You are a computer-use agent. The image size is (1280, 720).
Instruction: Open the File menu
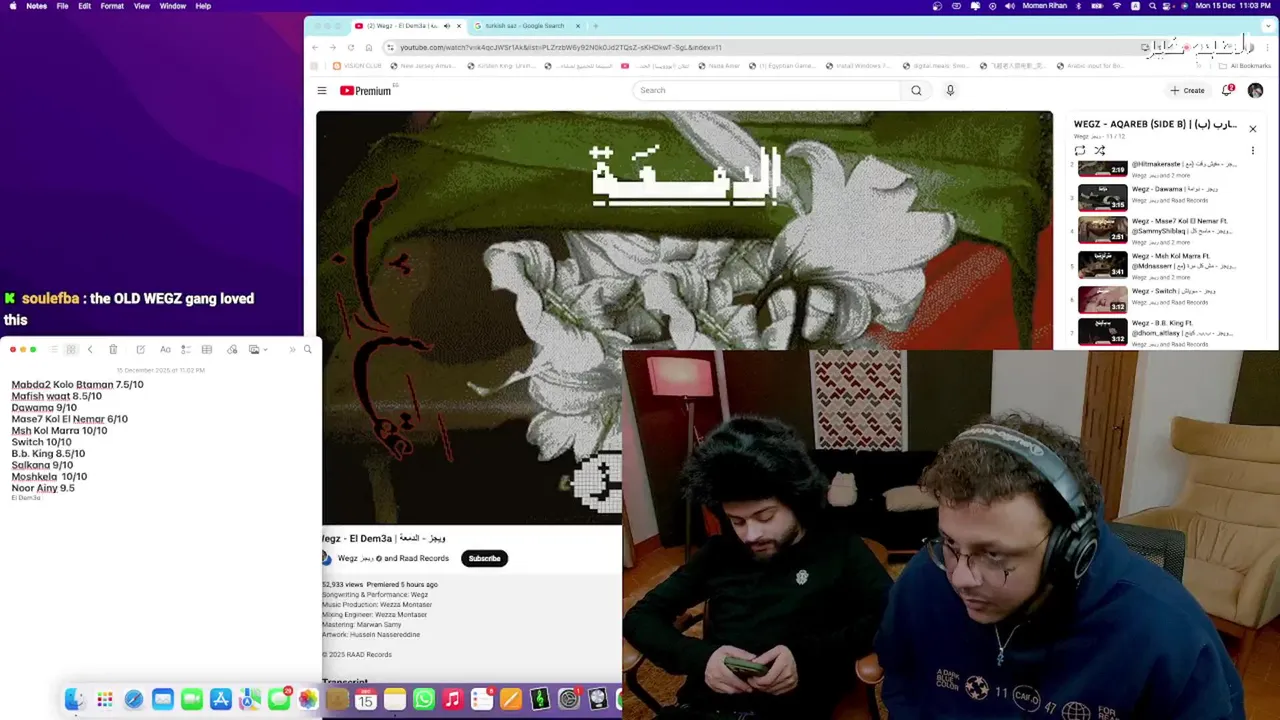point(62,6)
